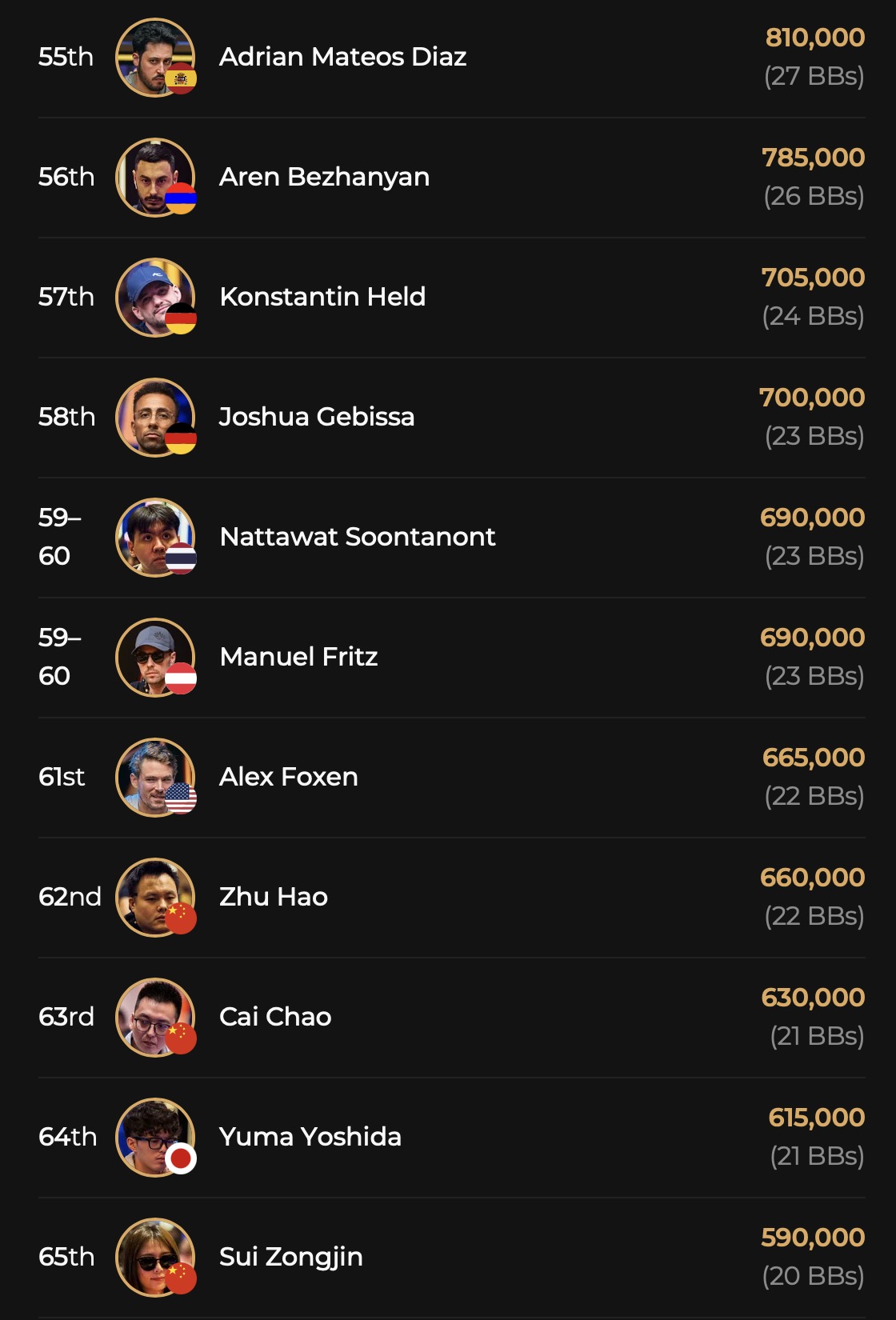Click the Armenia flag icon beside Aren Bezhanyan
The height and width of the screenshot is (1320, 896).
pos(181,198)
